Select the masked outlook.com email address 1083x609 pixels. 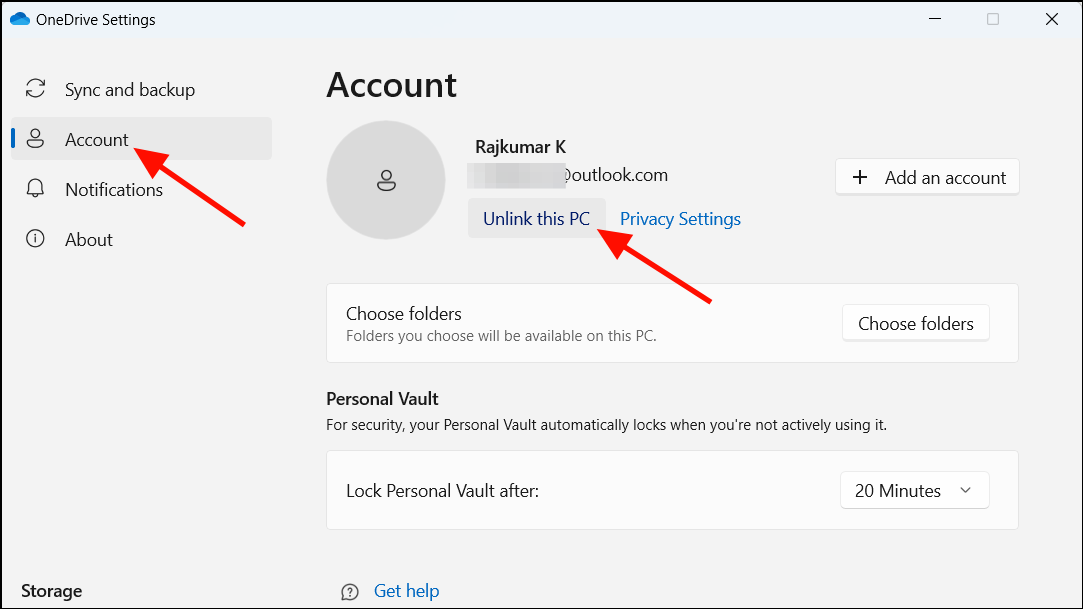pos(566,174)
